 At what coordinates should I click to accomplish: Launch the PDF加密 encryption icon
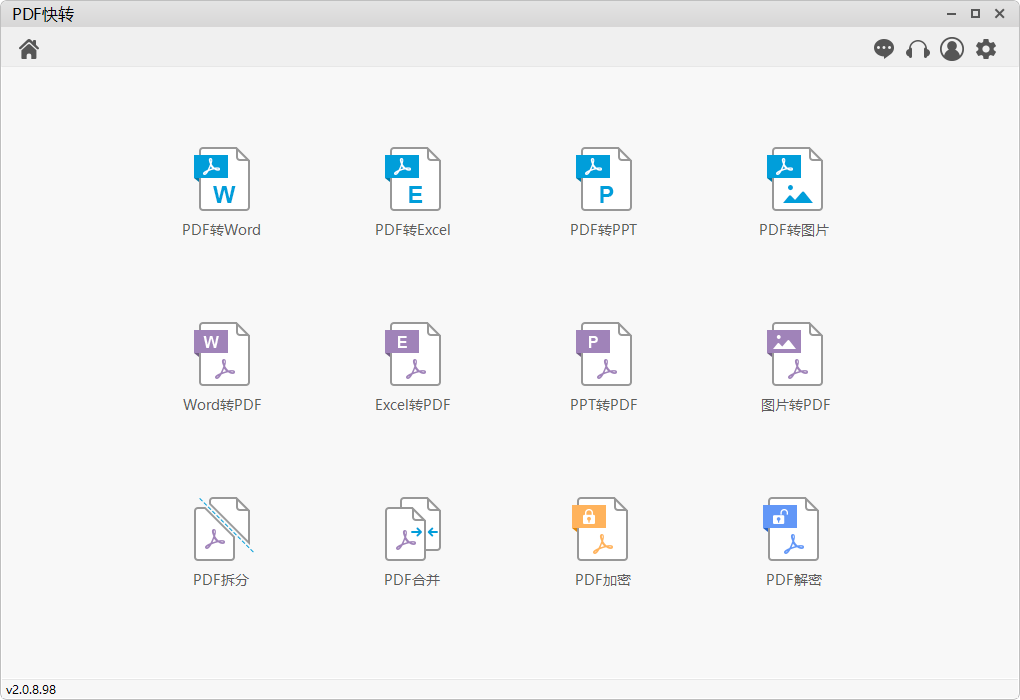600,529
